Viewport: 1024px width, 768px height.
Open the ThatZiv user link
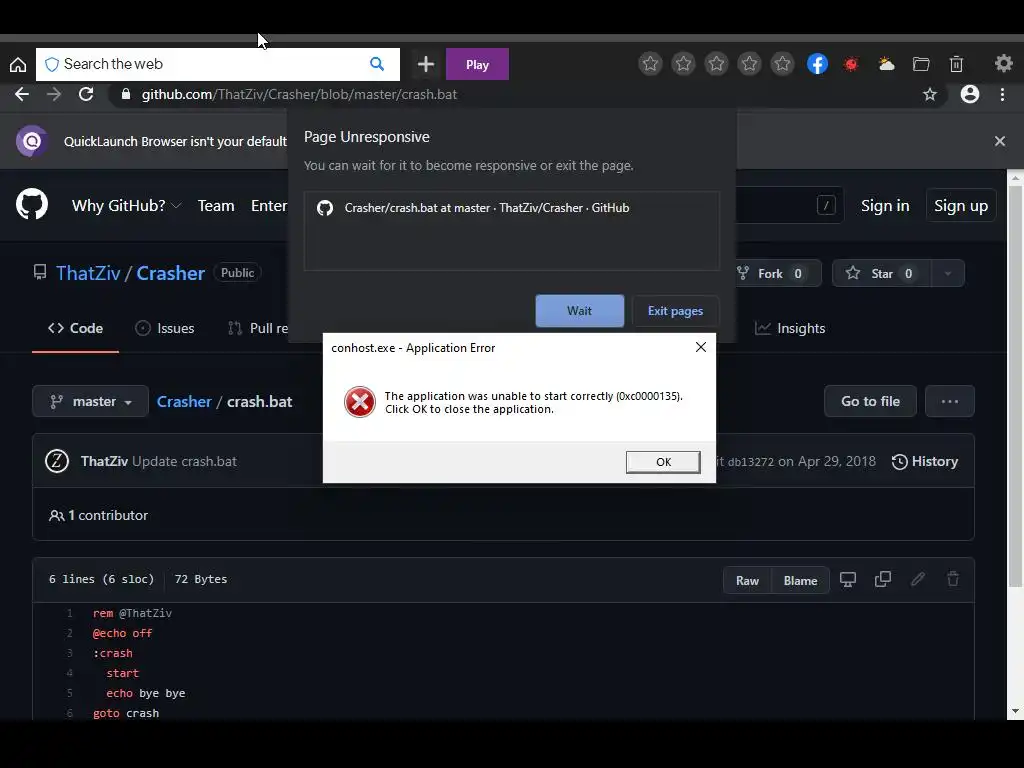88,273
